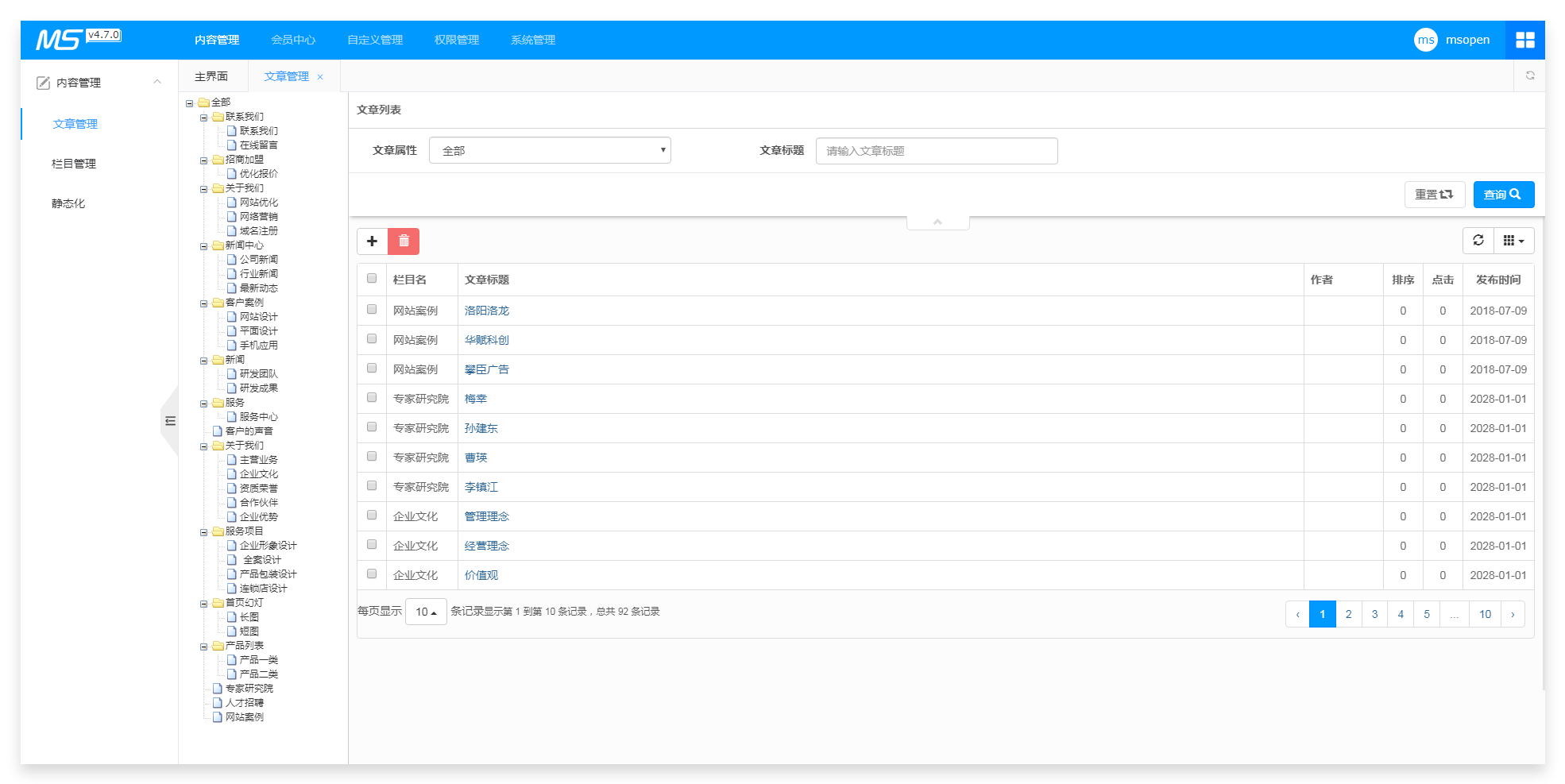Click the 内容管理 edit icon in sidebar
The height and width of the screenshot is (784, 1565).
coord(43,83)
